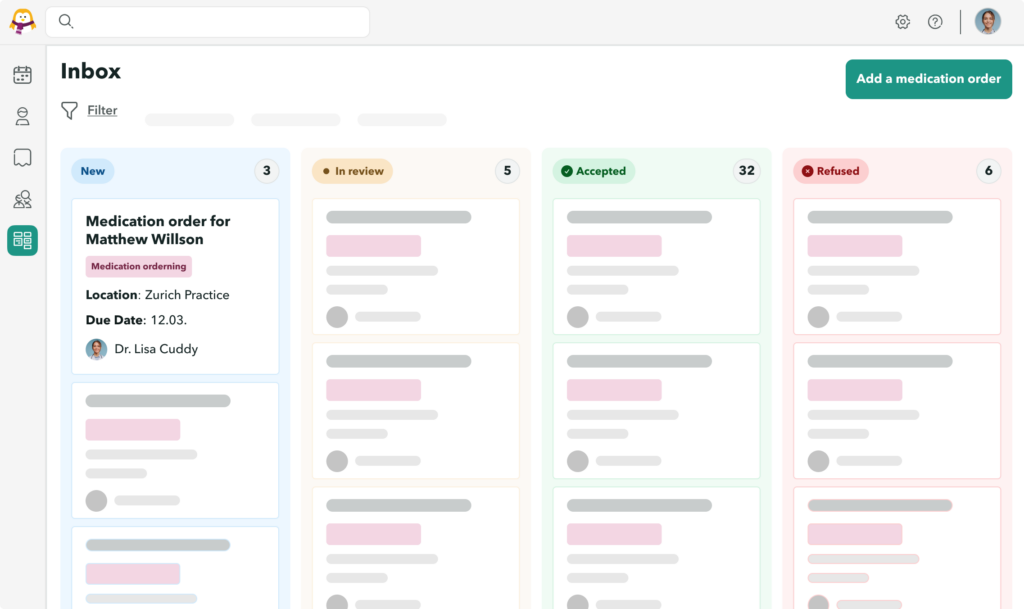Open the bookmark sidebar icon
This screenshot has height=609, width=1024.
[x=22, y=157]
